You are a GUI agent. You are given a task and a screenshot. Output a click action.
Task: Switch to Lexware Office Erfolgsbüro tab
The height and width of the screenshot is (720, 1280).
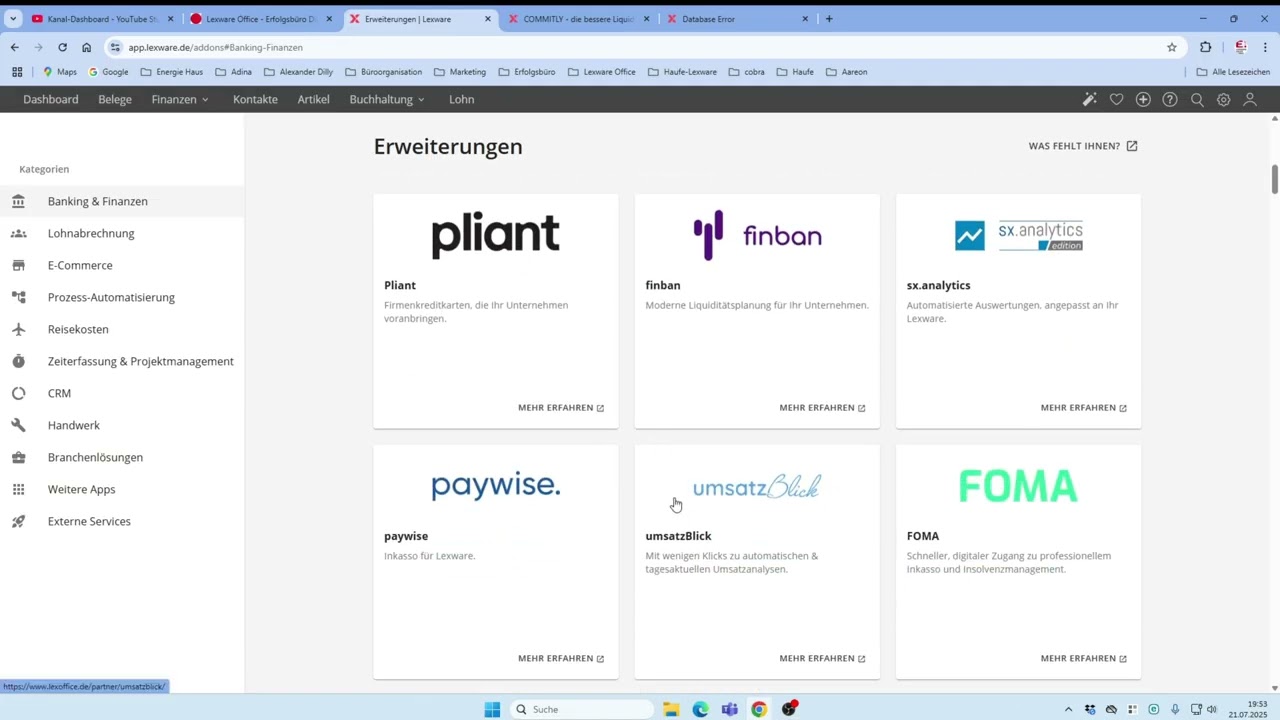262,19
